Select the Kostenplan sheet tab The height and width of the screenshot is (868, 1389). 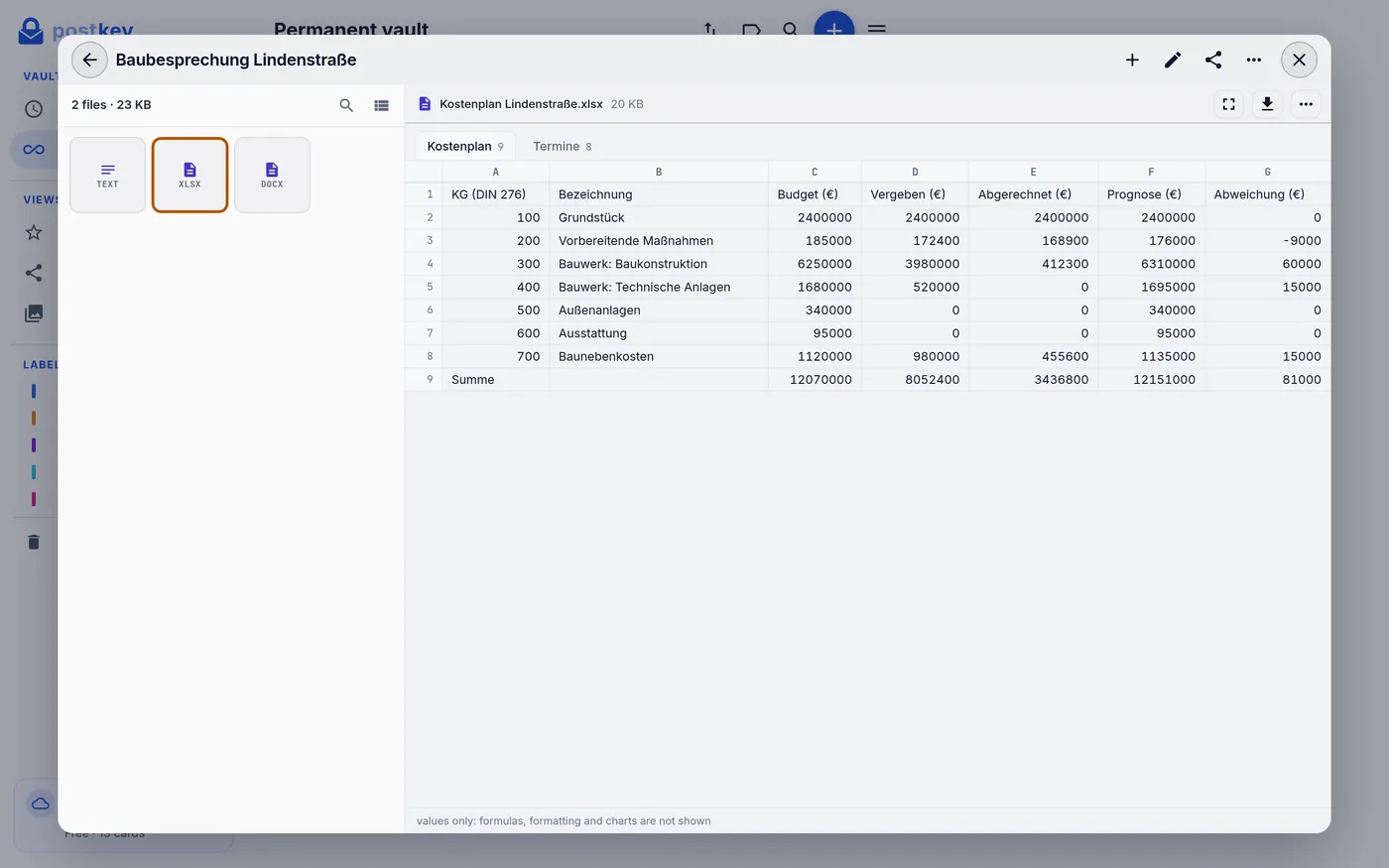464,146
